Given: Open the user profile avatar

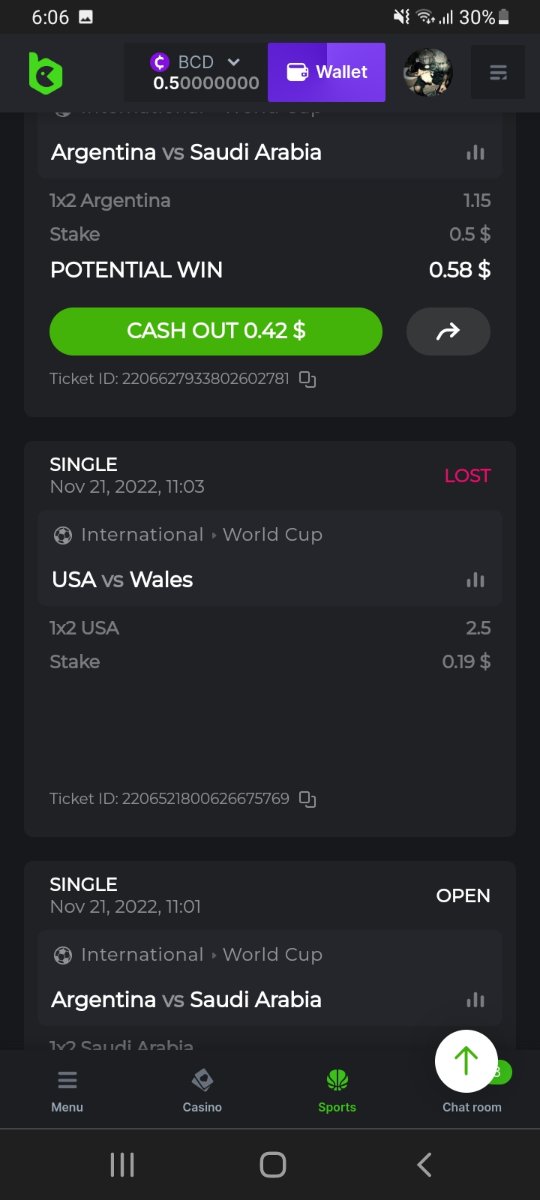Looking at the screenshot, I should click(428, 72).
